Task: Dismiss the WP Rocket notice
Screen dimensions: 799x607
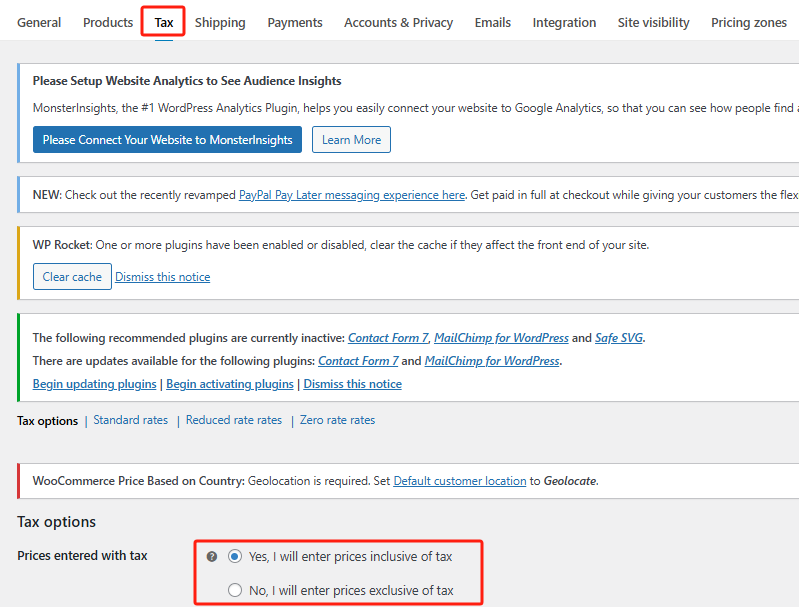Action: (162, 277)
